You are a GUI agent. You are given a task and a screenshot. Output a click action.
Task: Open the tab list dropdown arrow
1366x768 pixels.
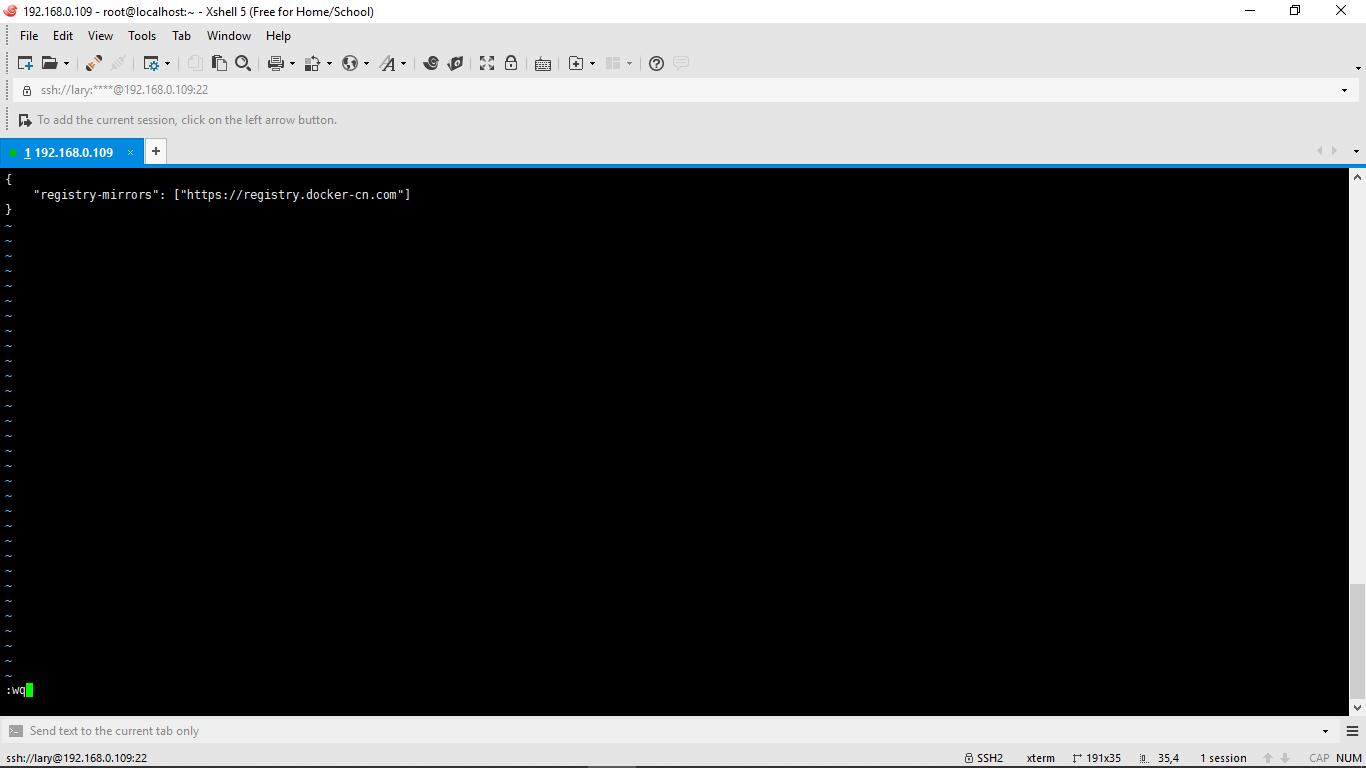point(1356,151)
